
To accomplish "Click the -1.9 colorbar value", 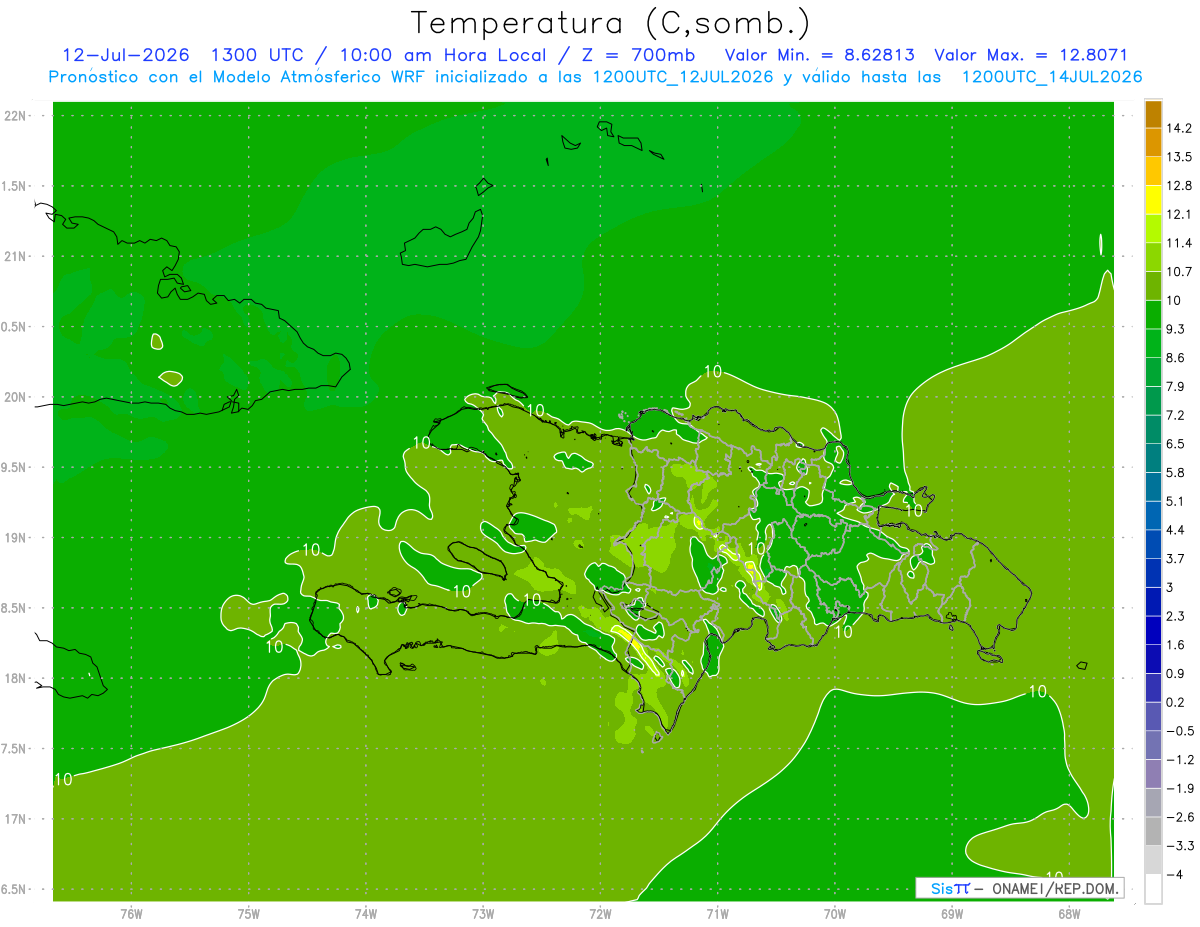I will [x=1179, y=788].
